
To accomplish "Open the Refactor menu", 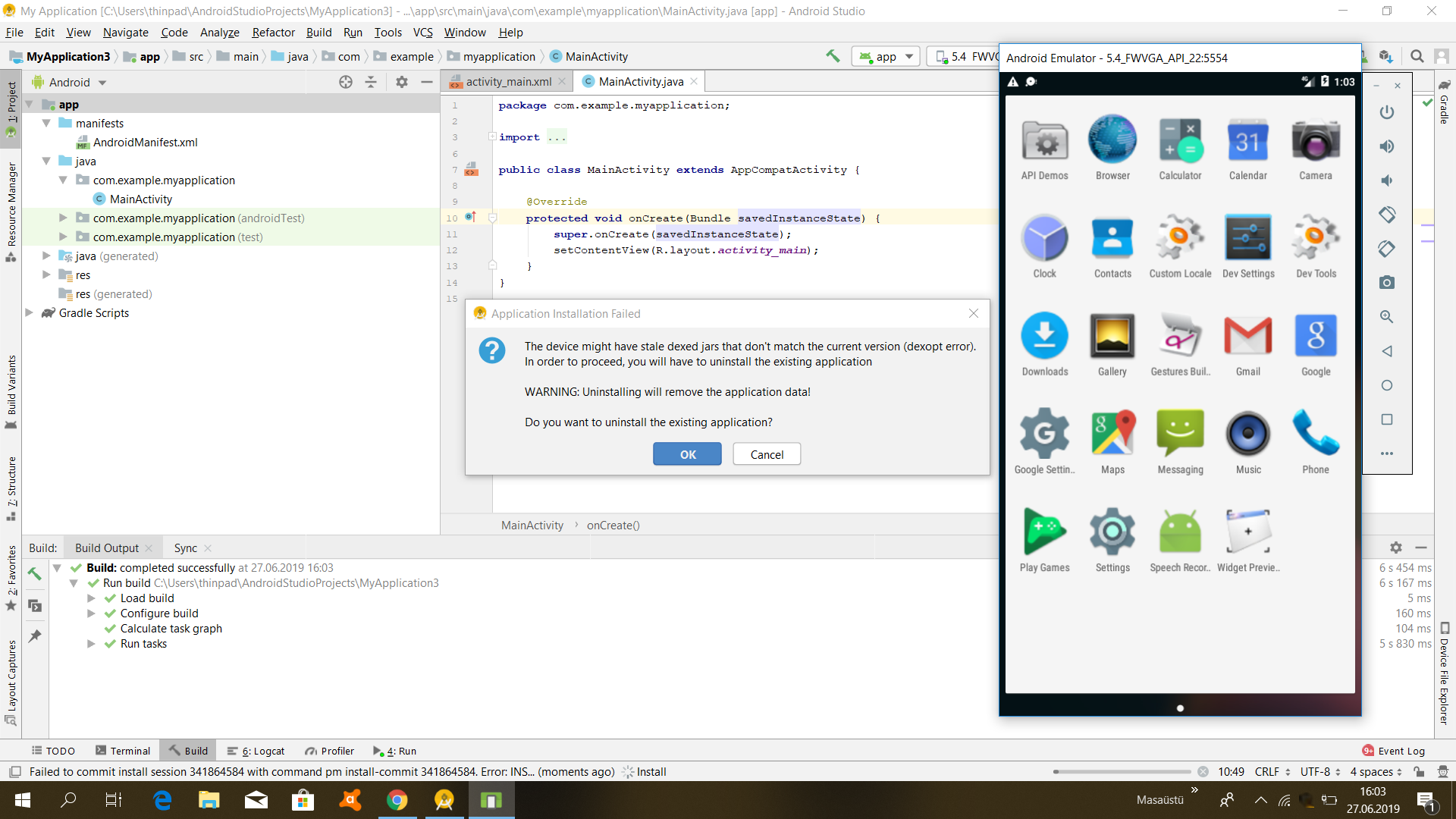I will tap(273, 33).
